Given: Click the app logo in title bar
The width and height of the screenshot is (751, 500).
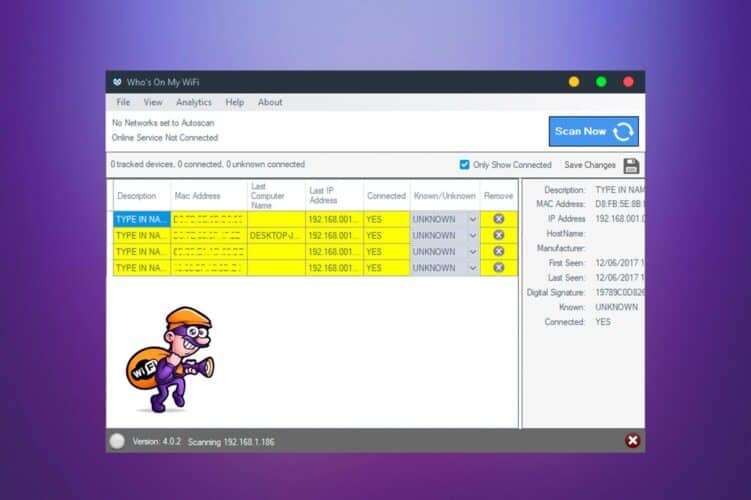Looking at the screenshot, I should (x=118, y=82).
